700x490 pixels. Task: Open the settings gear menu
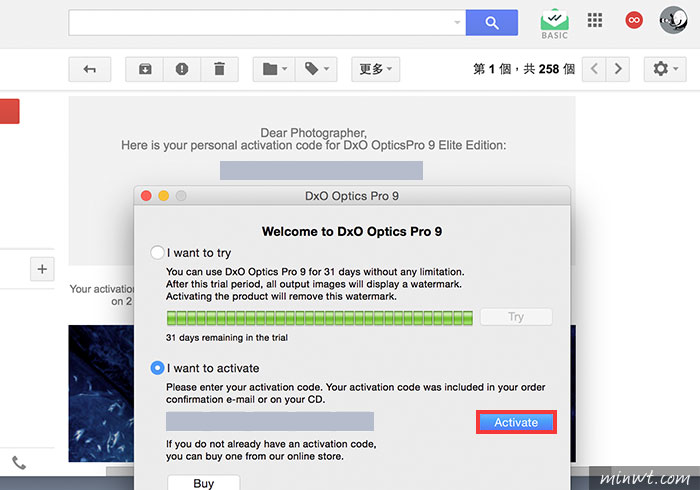pos(665,69)
